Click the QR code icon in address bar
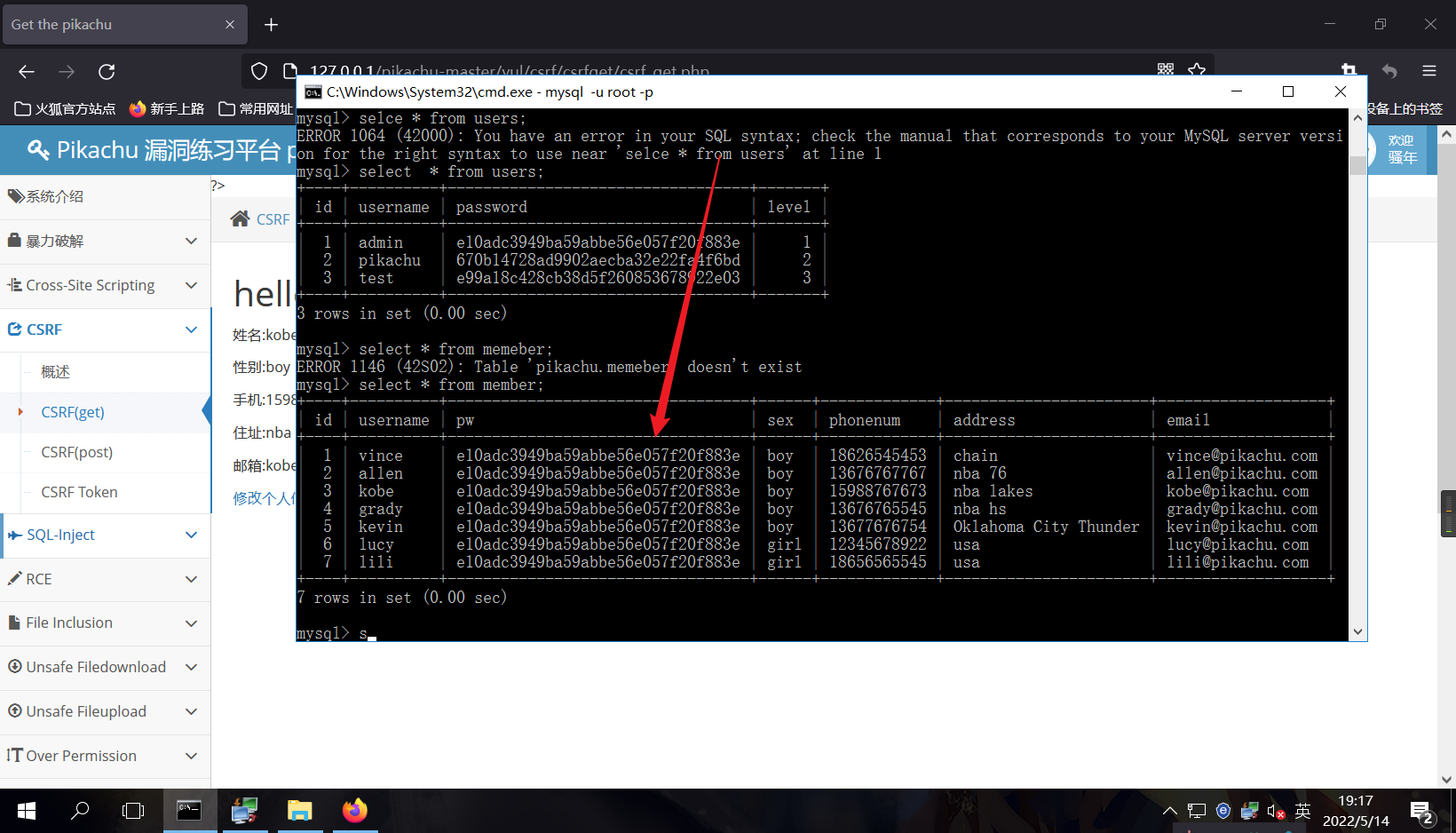Viewport: 1456px width, 833px height. click(1166, 69)
